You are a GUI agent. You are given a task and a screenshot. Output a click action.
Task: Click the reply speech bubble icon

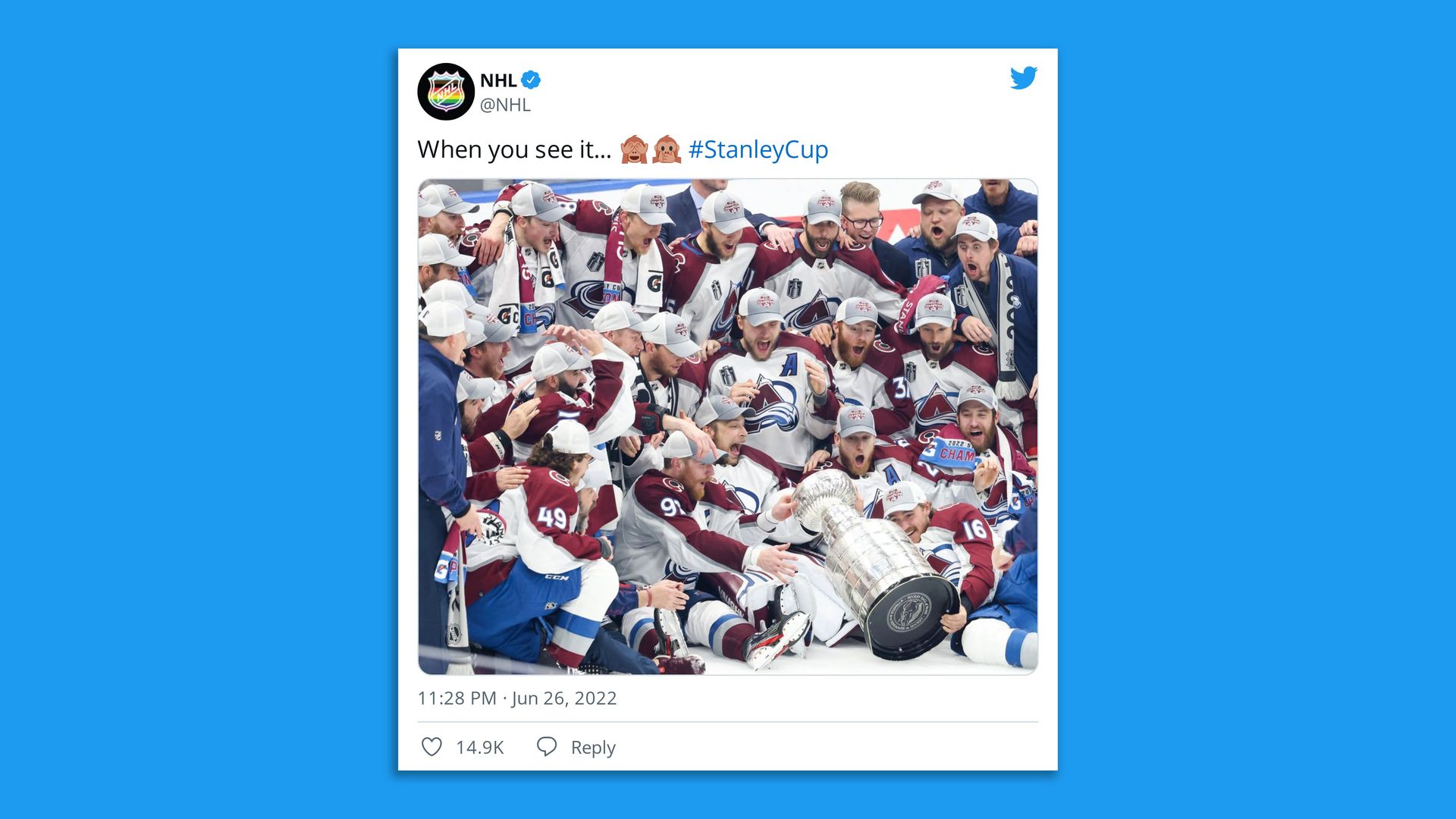point(547,746)
